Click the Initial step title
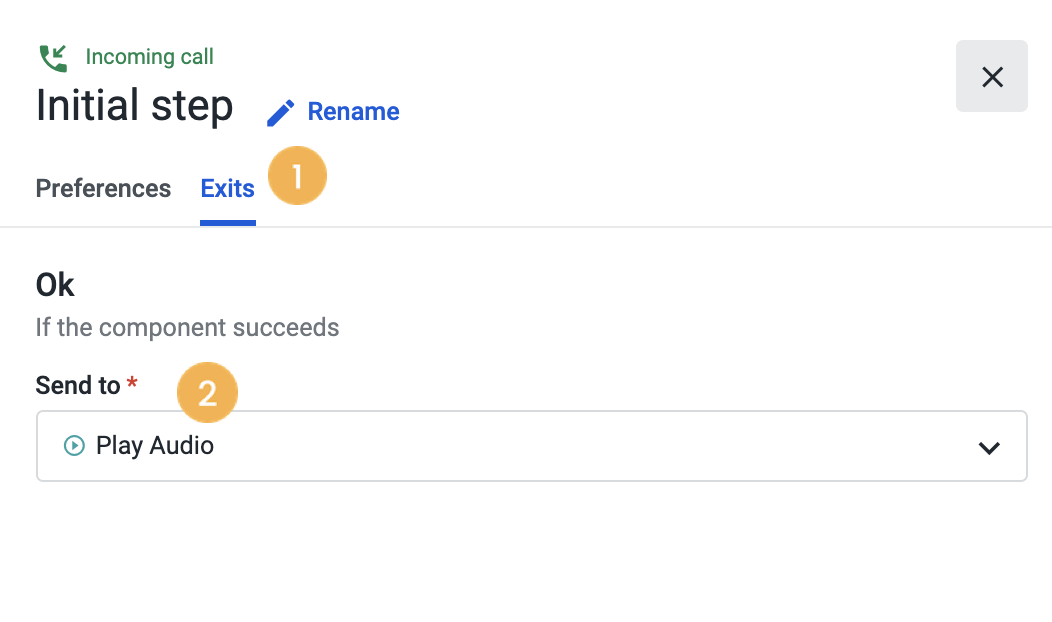This screenshot has height=622, width=1052. coord(134,106)
